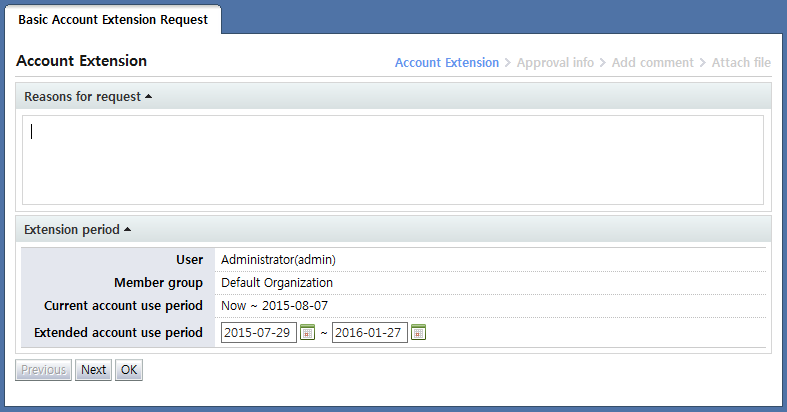The width and height of the screenshot is (787, 412).
Task: Switch to the Attach file step
Action: (x=741, y=62)
